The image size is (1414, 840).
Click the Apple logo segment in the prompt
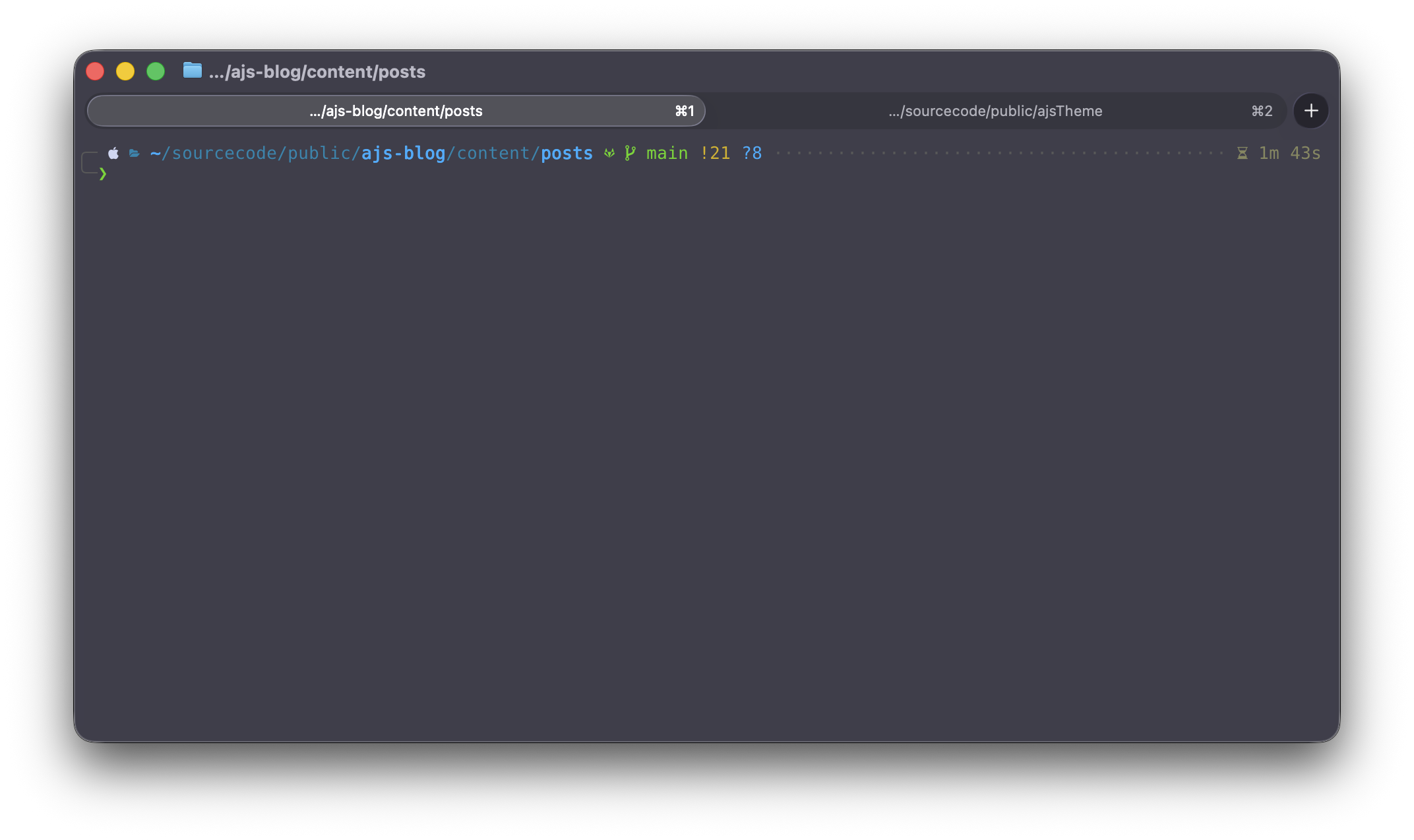113,153
